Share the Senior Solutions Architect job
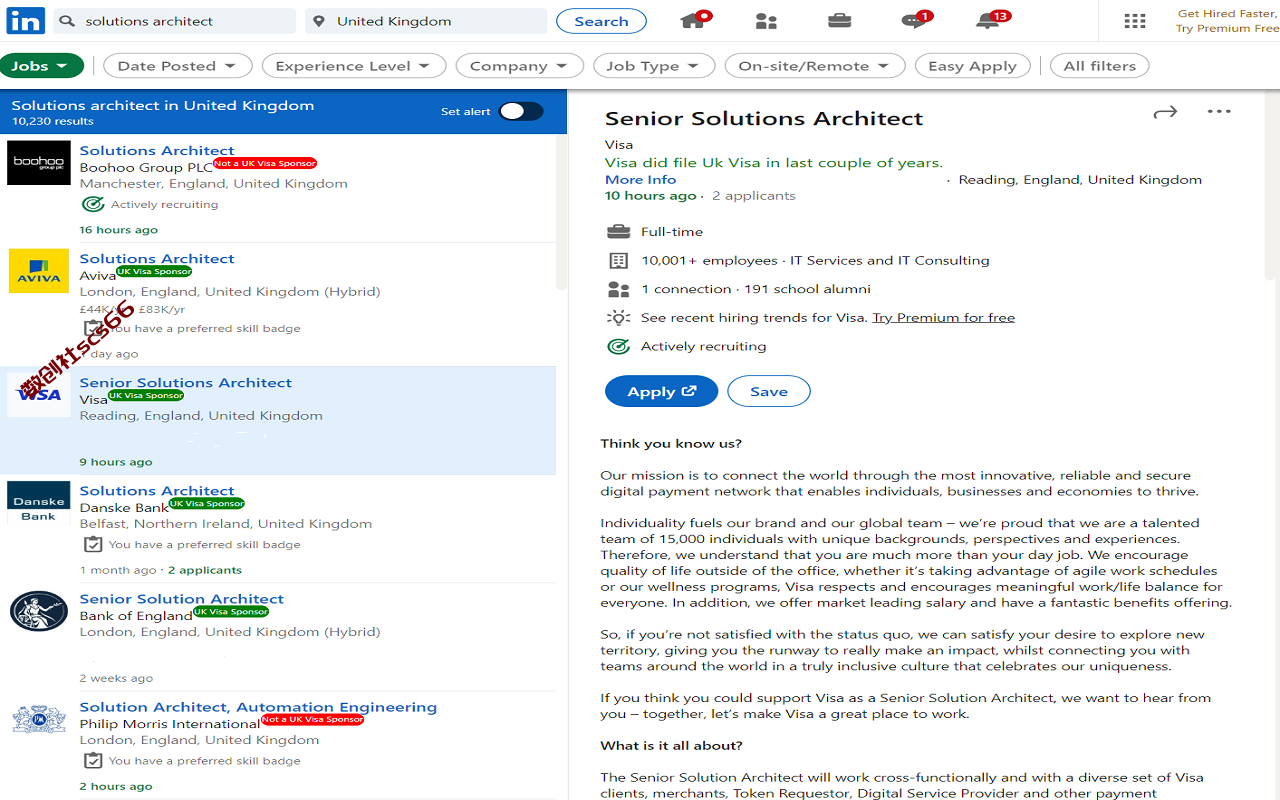Image resolution: width=1280 pixels, height=800 pixels. 1165,112
